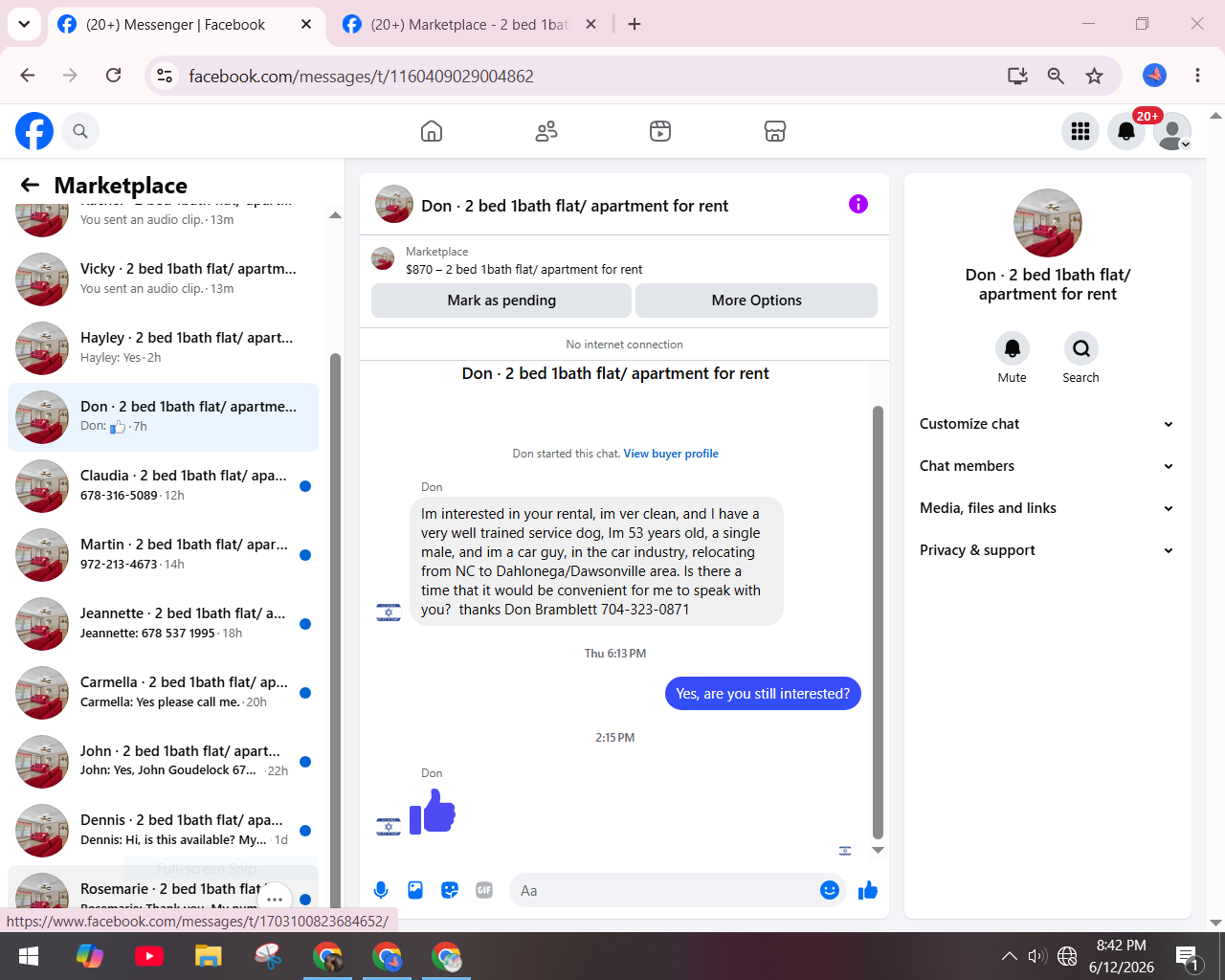Image resolution: width=1225 pixels, height=980 pixels.
Task: Open Jeannette's apartment conversation
Action: tap(163, 623)
